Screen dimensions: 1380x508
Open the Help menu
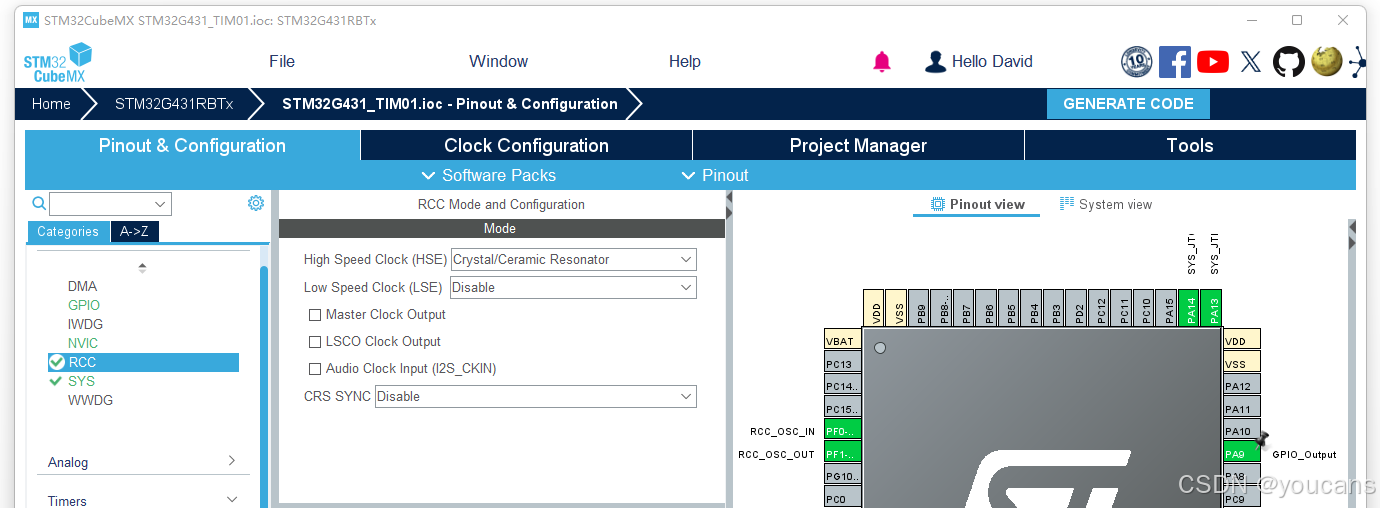tap(685, 62)
